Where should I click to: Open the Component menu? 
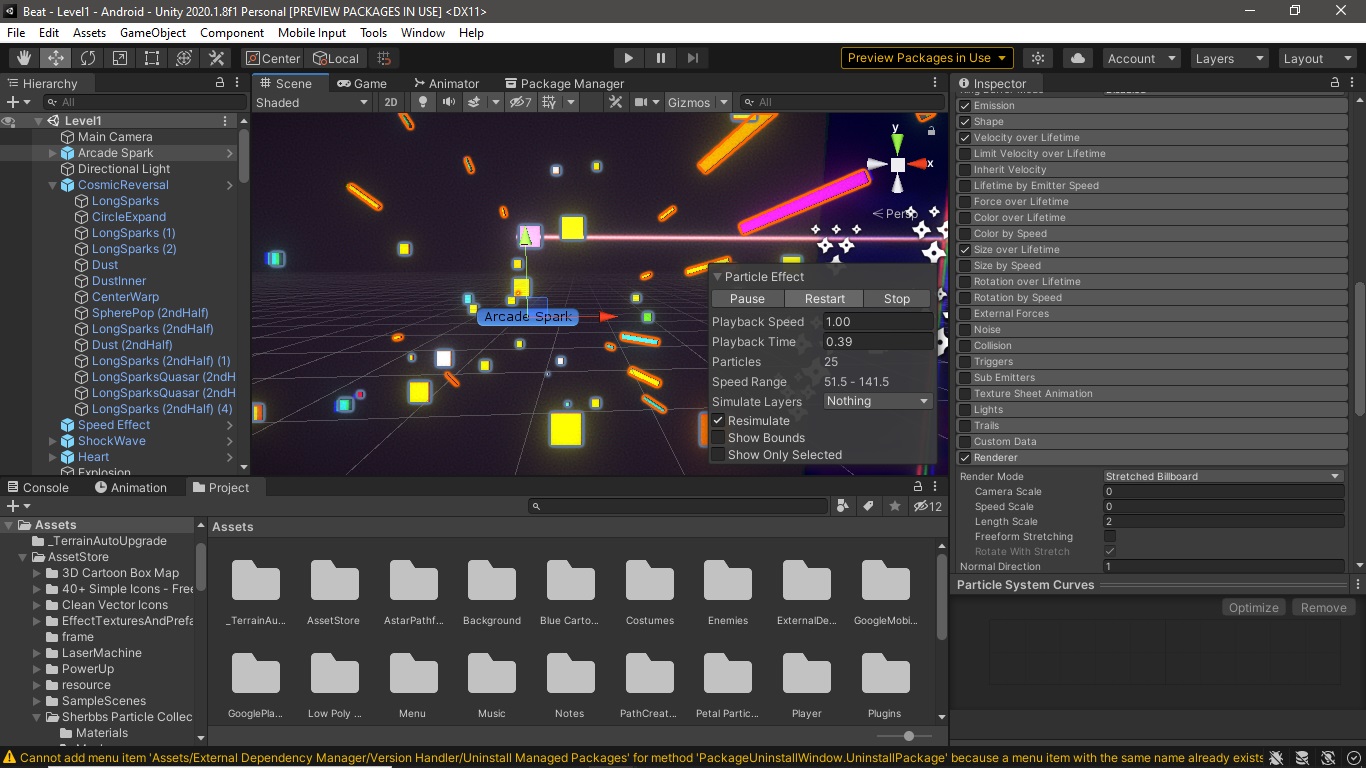pos(232,33)
